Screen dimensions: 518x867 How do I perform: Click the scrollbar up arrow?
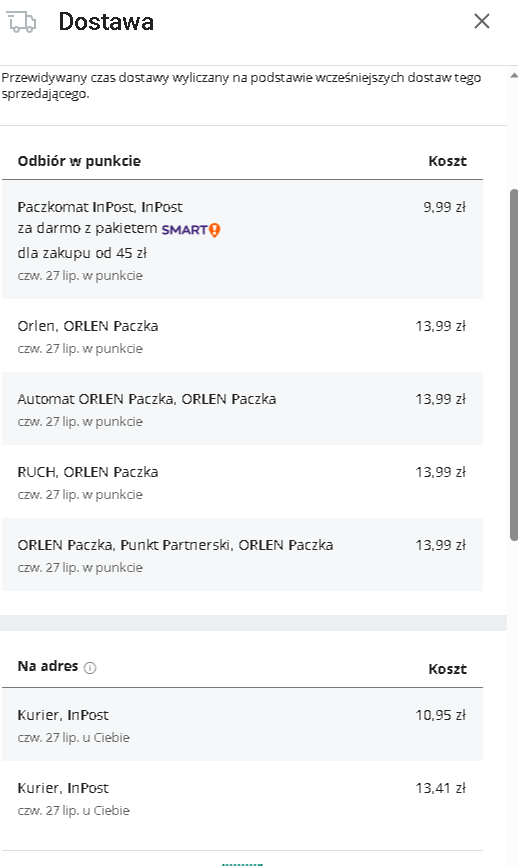coord(513,75)
